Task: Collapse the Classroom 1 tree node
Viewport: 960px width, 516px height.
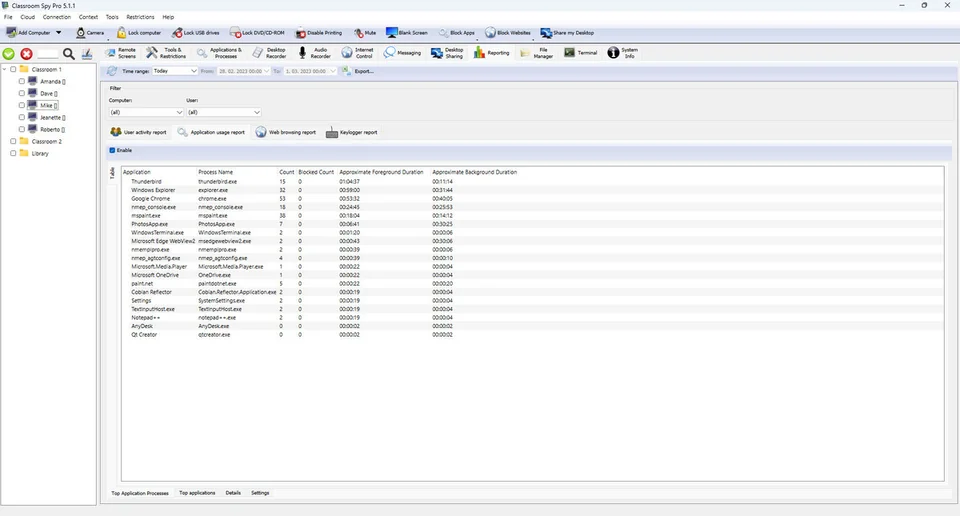Action: [5, 69]
